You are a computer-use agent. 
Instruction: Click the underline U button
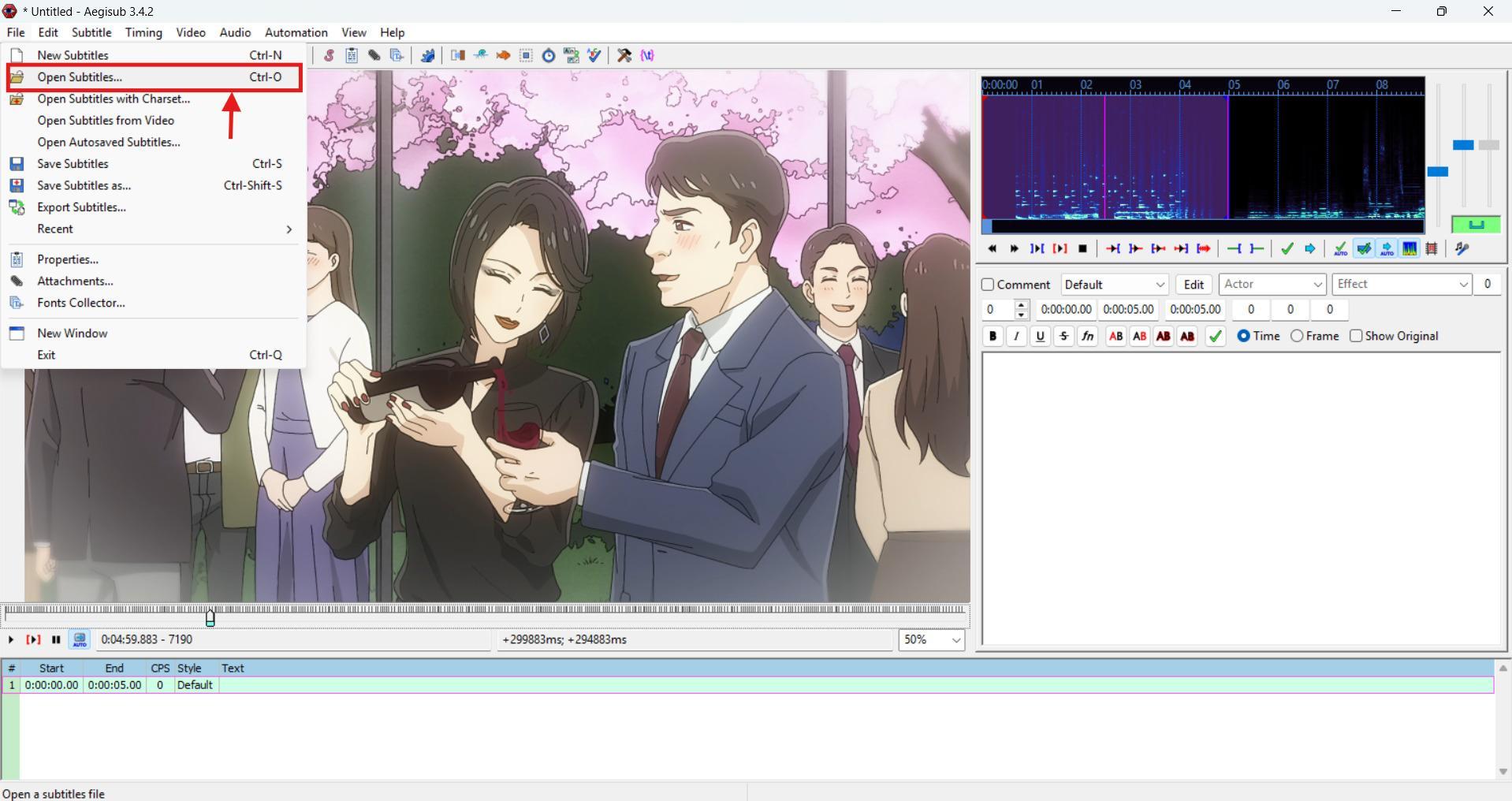click(x=1040, y=337)
